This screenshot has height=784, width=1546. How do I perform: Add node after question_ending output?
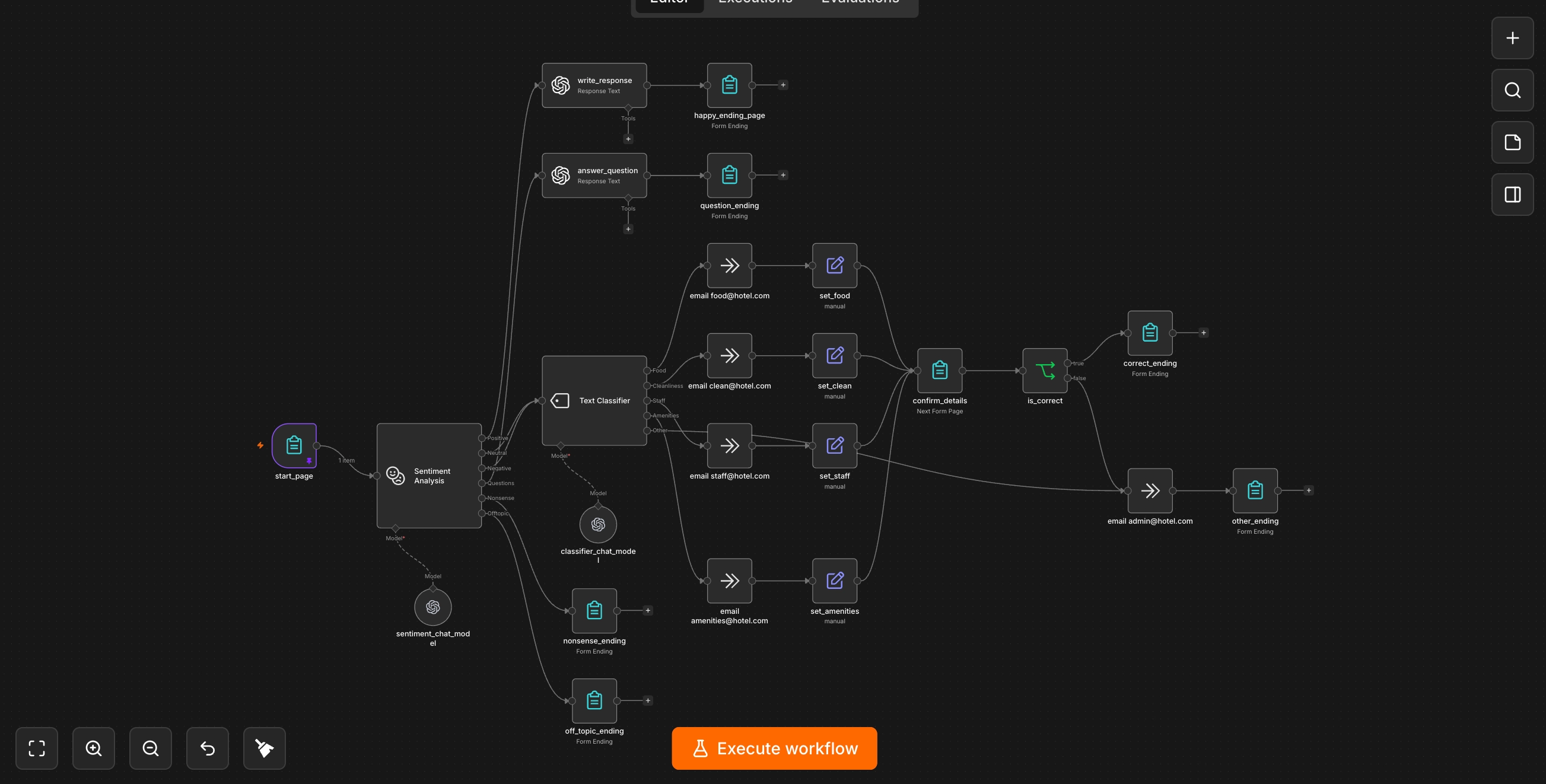click(x=782, y=175)
